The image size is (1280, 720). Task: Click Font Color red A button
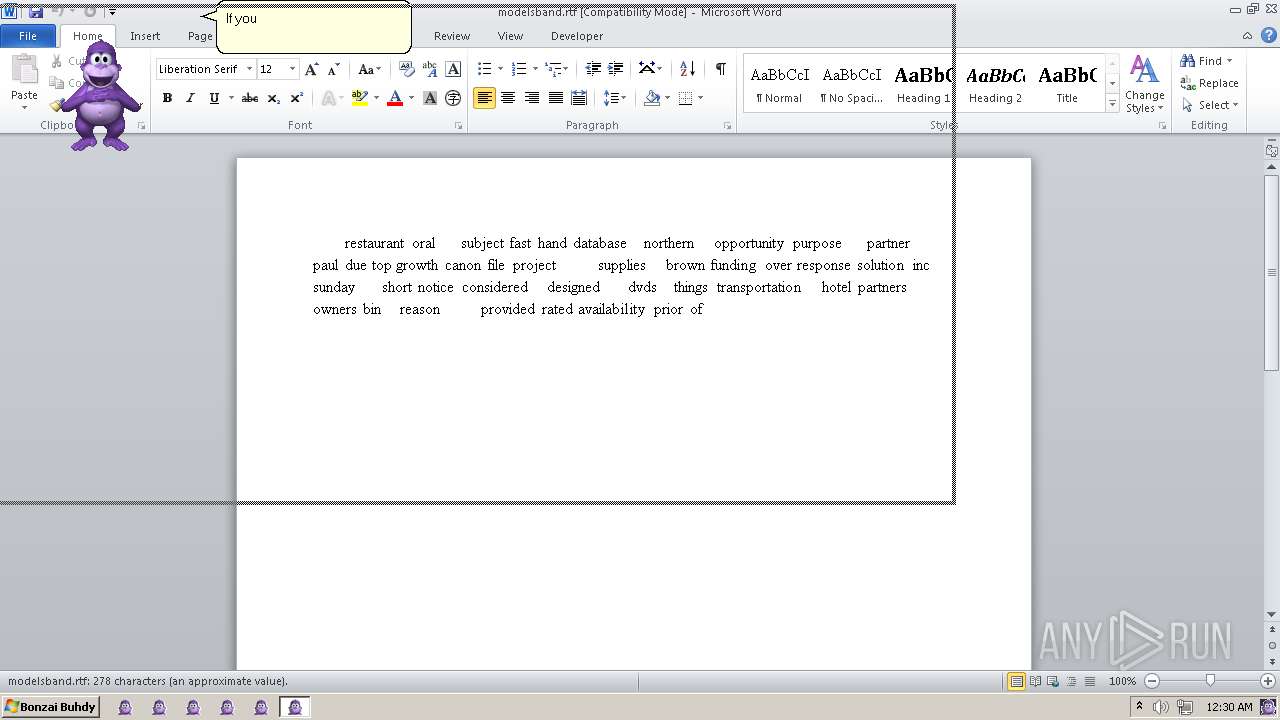pyautogui.click(x=395, y=98)
